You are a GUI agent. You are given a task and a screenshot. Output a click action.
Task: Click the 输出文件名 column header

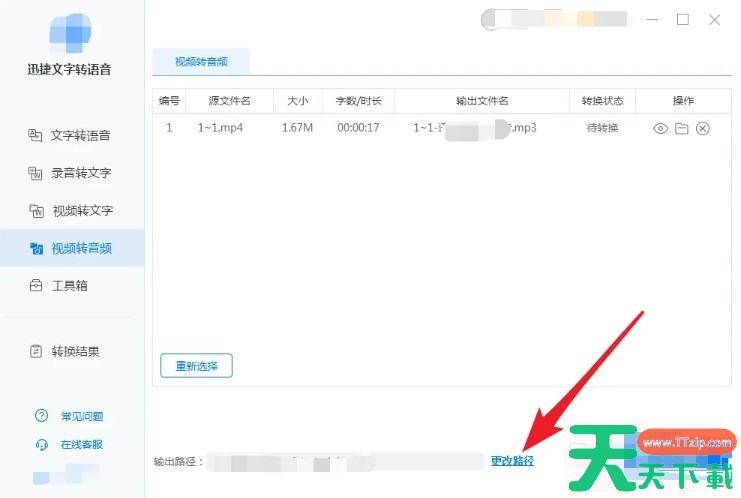point(482,101)
